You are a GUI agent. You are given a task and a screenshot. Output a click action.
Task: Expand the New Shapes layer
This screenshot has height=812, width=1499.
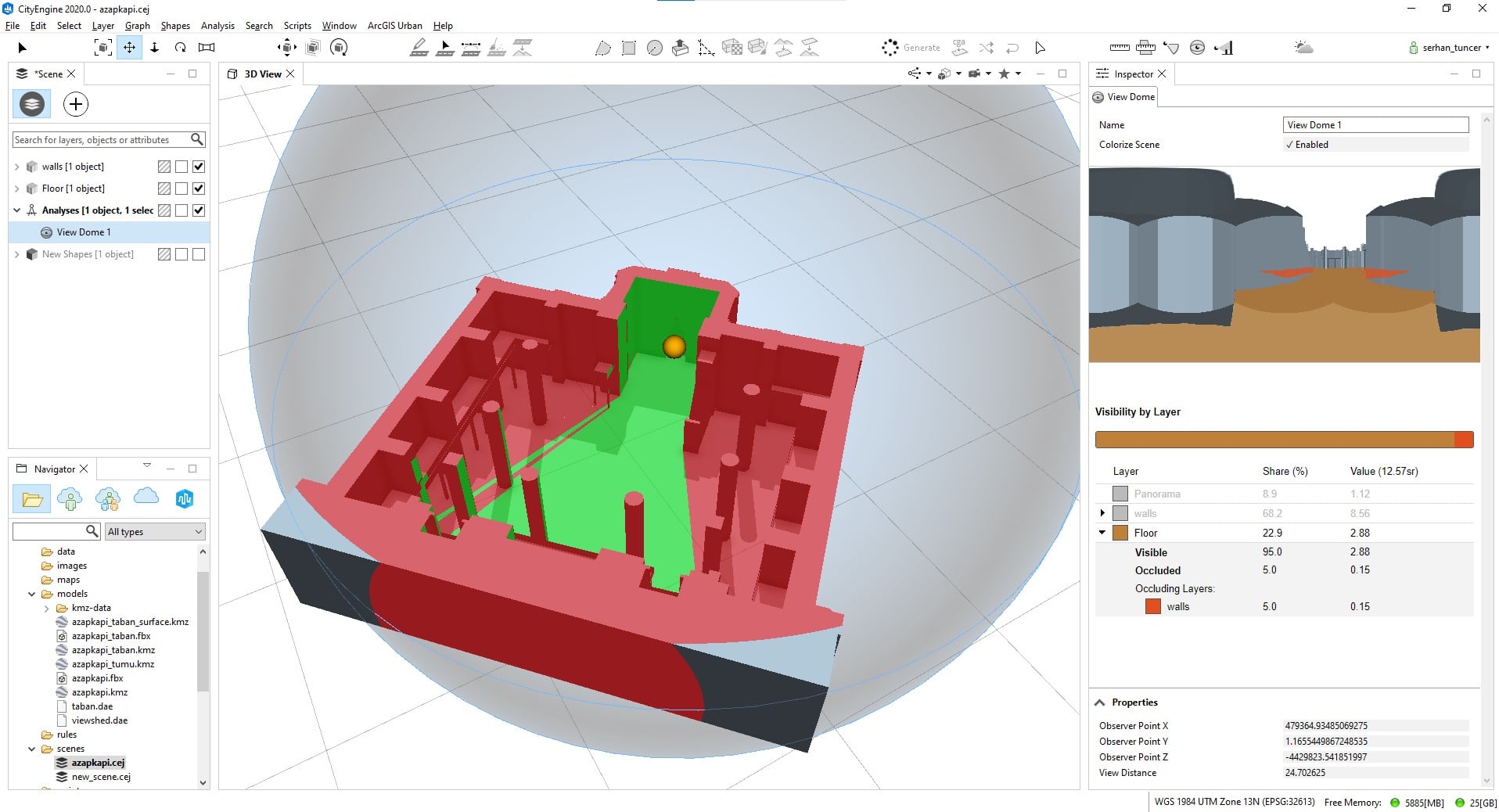(x=17, y=254)
